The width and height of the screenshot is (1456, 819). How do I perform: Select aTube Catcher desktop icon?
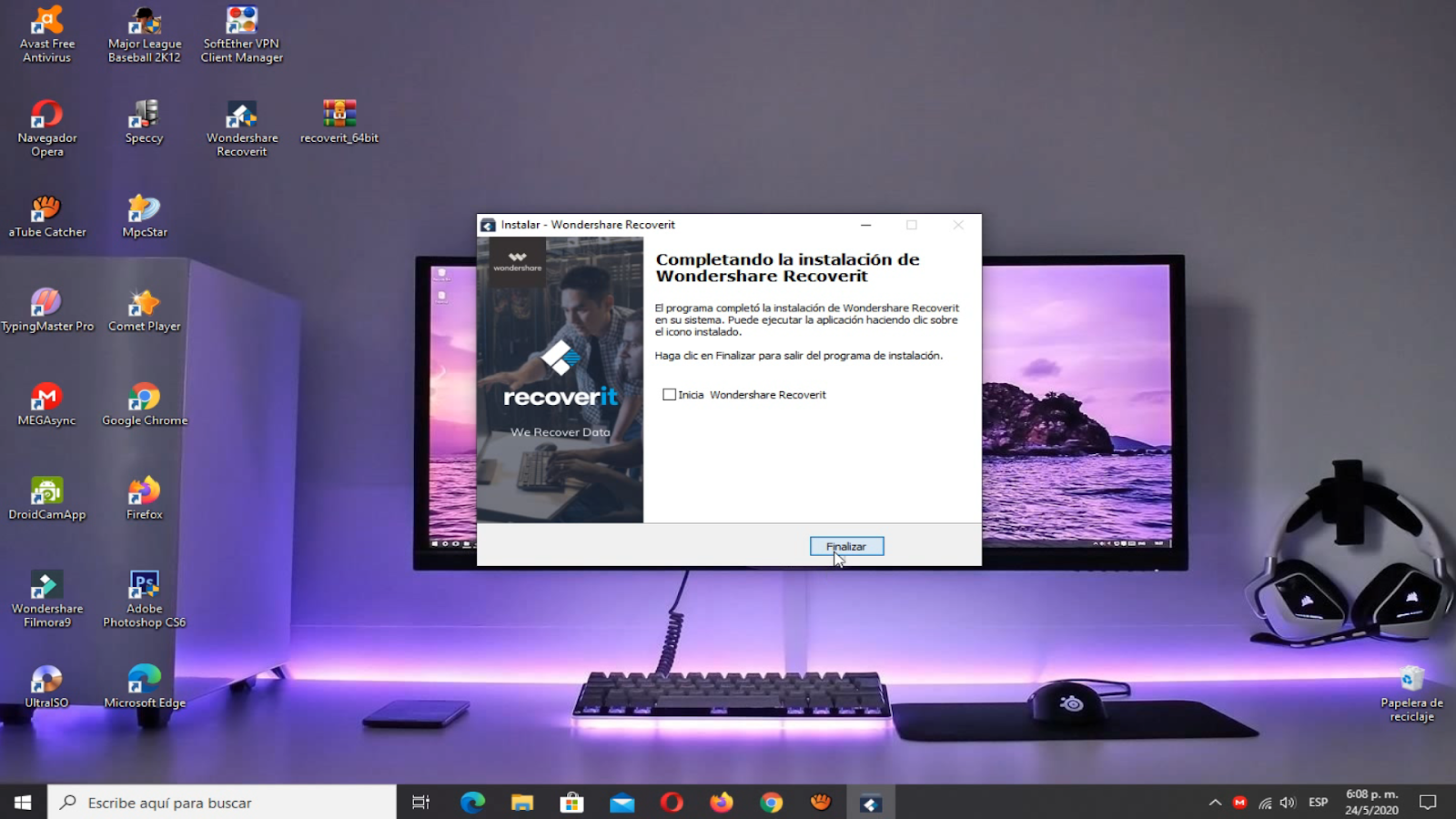click(47, 217)
